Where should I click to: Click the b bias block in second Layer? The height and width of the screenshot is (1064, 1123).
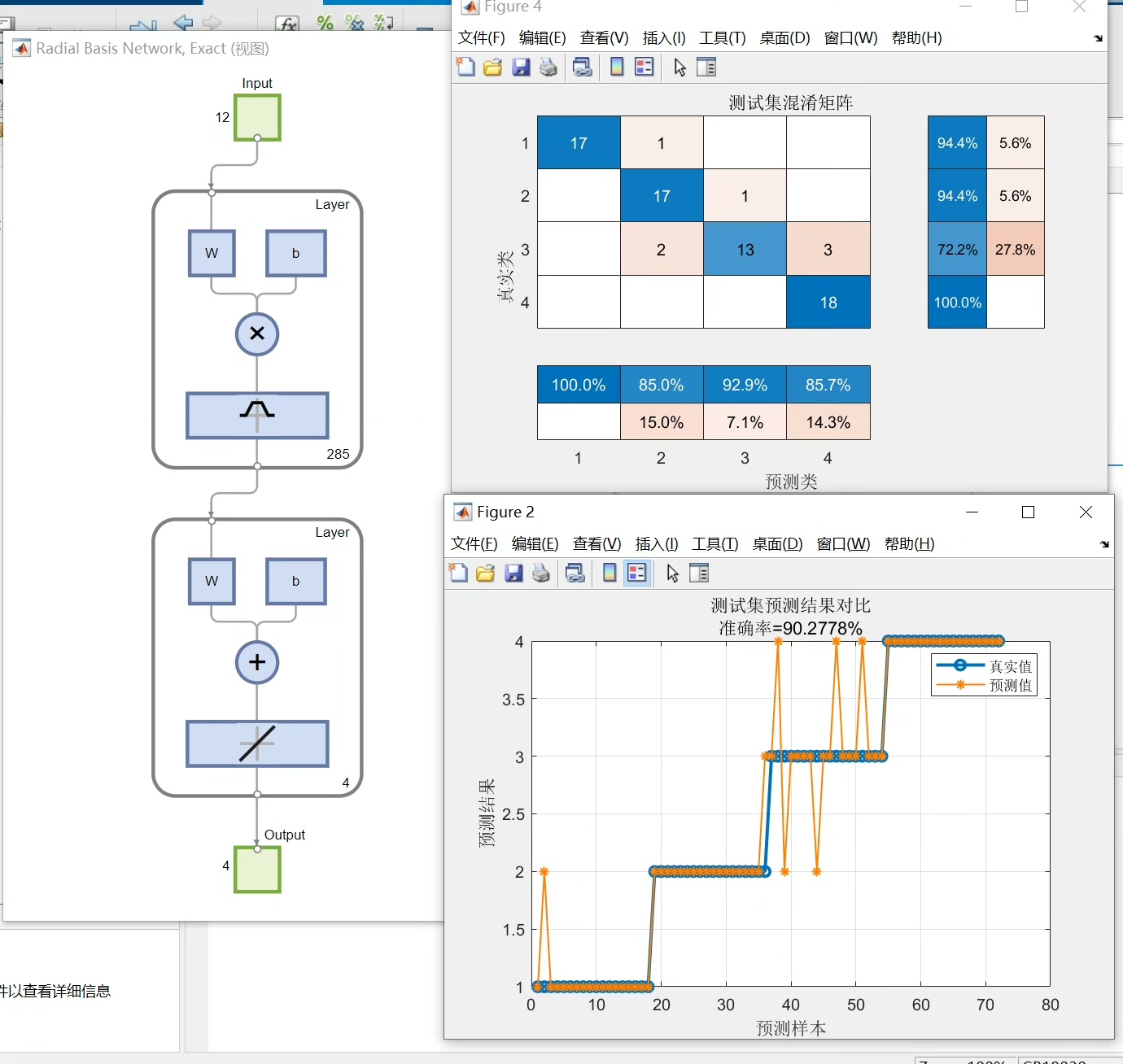(295, 581)
